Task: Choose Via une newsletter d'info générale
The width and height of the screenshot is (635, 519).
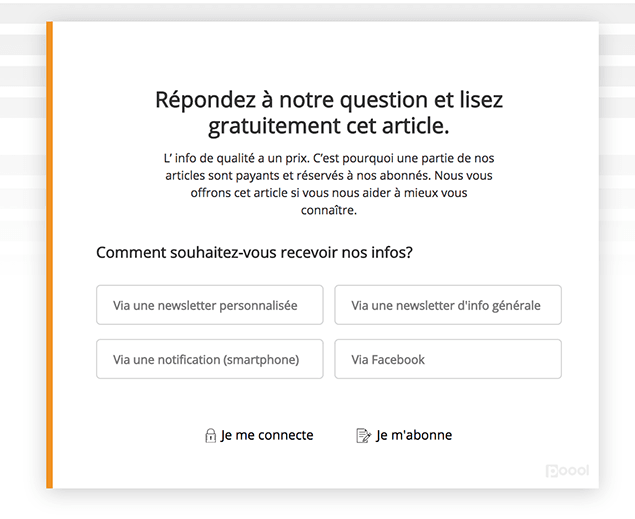Action: (x=448, y=305)
